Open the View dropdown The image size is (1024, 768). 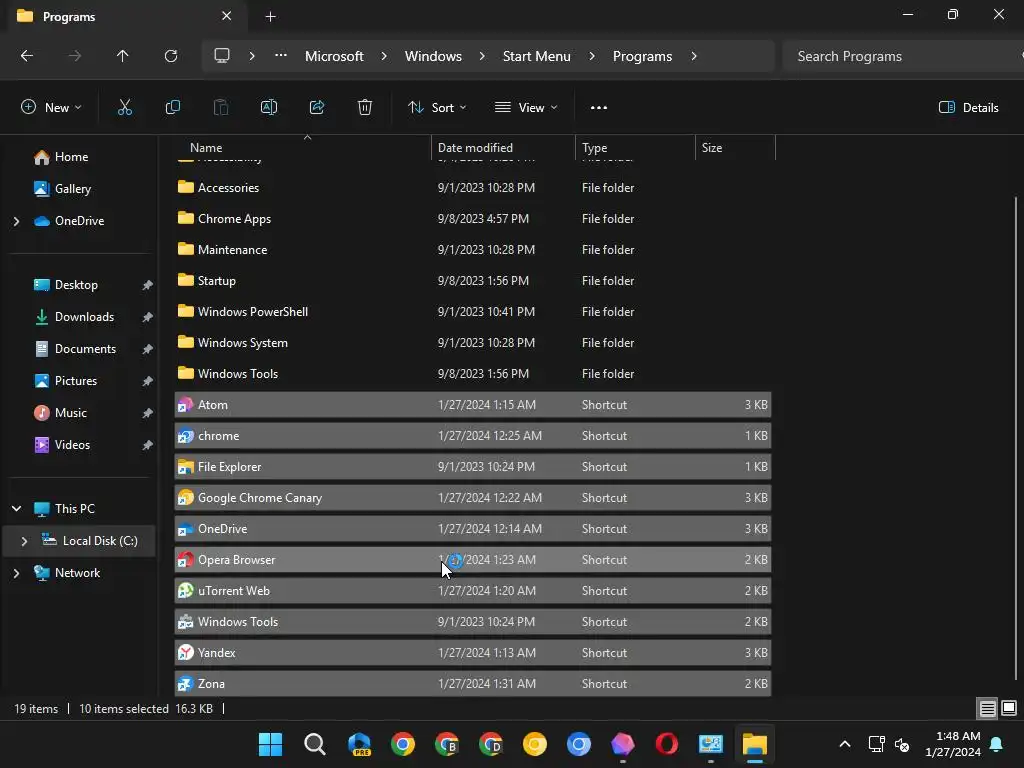(x=526, y=108)
